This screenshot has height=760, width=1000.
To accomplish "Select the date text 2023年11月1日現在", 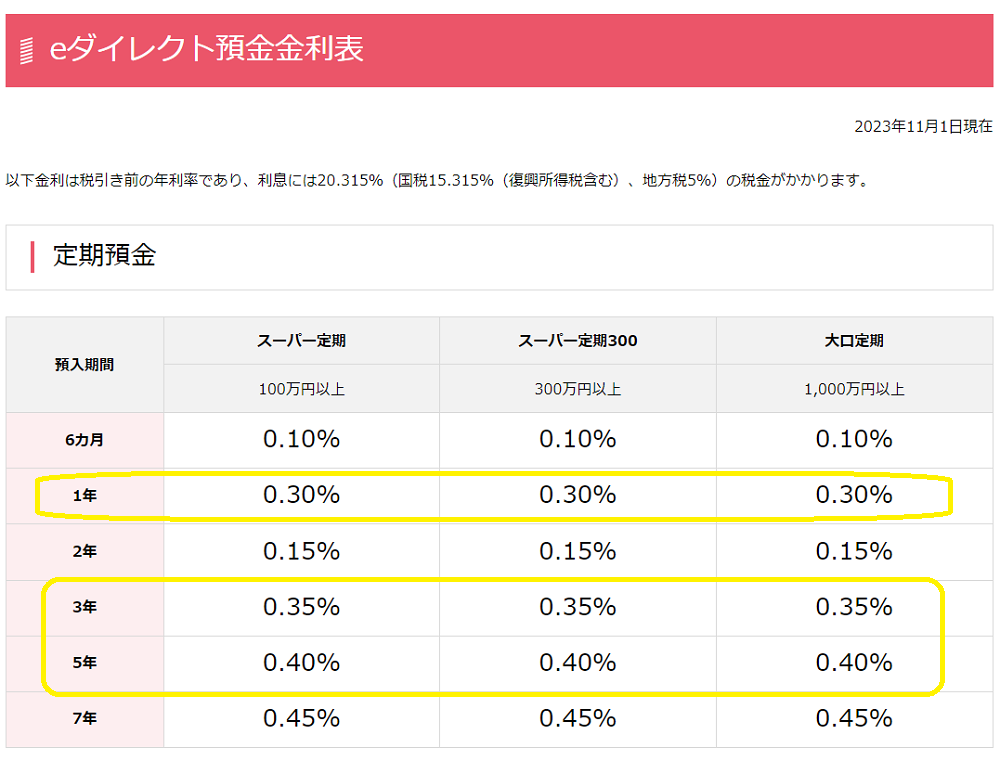I will coord(923,126).
